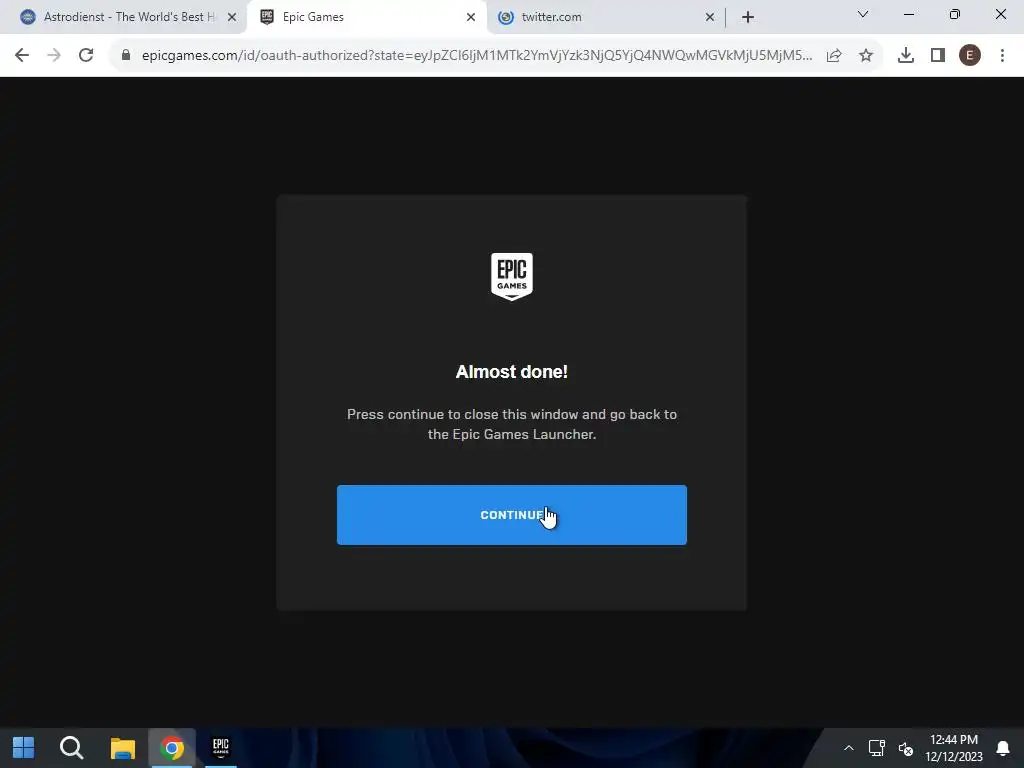Open the Chrome downloads icon
The image size is (1024, 768).
click(905, 56)
